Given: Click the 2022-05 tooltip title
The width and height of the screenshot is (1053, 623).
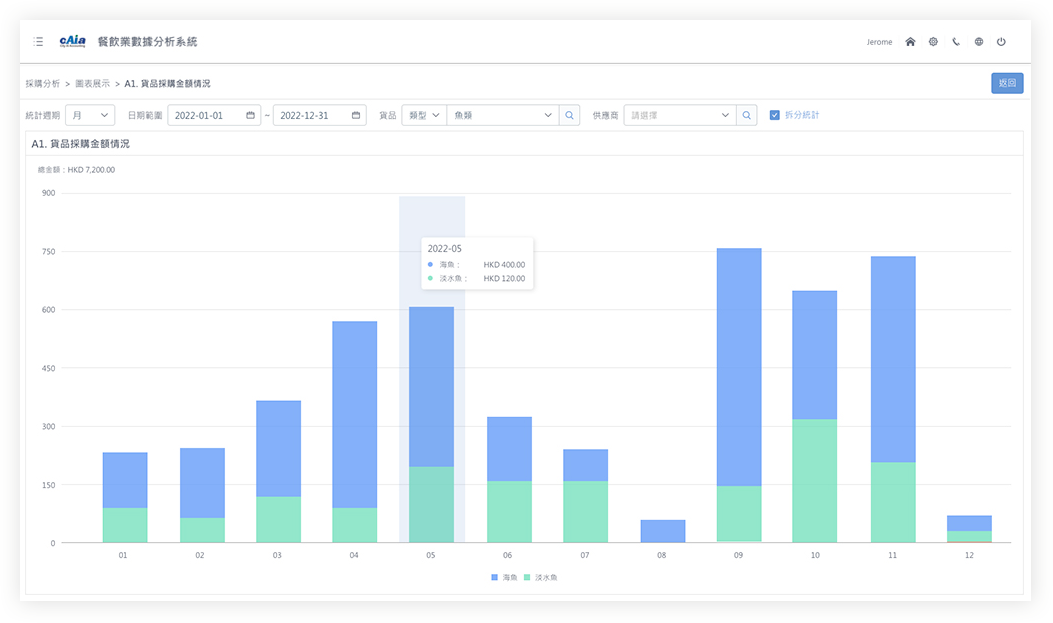Looking at the screenshot, I should click(x=445, y=248).
